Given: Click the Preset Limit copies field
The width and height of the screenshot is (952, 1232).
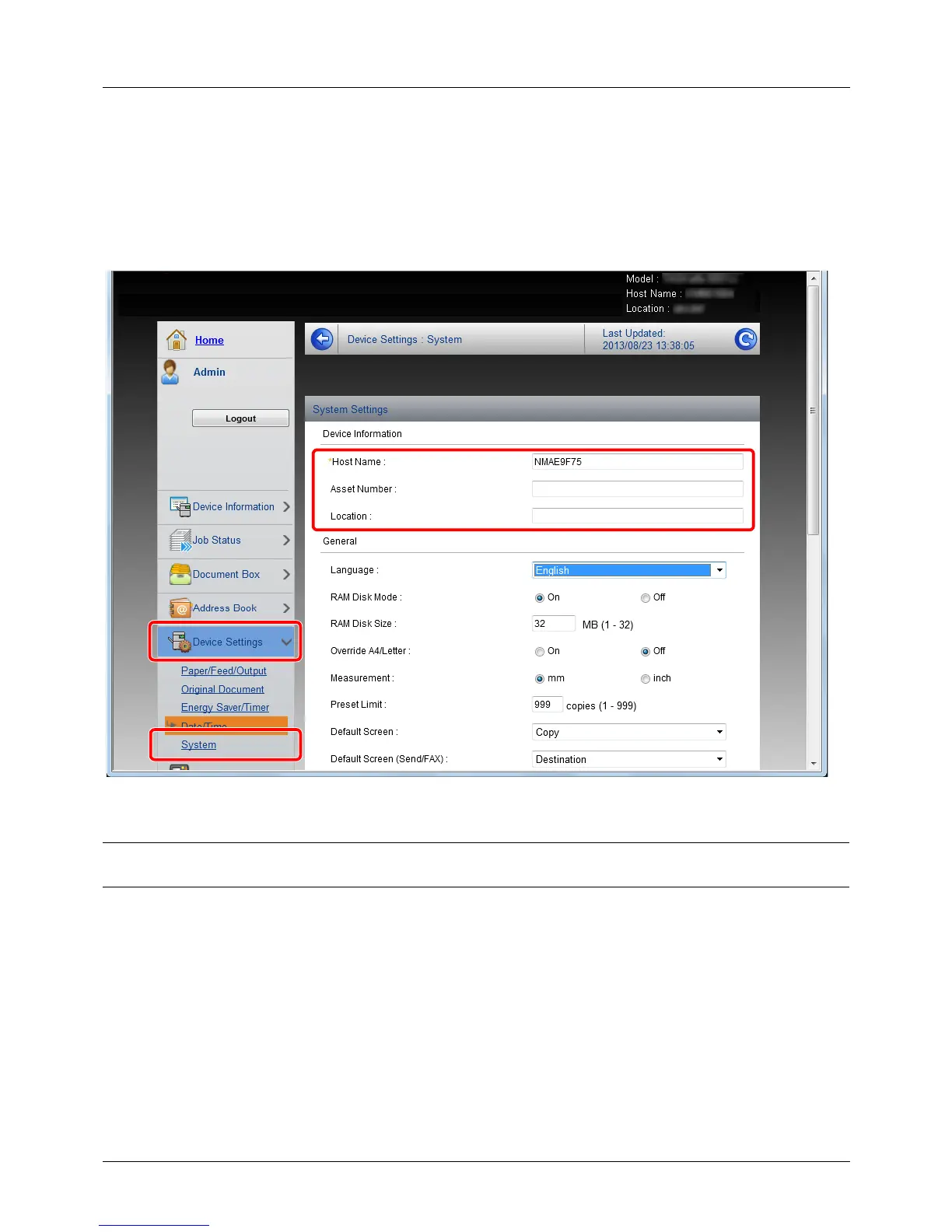Looking at the screenshot, I should click(547, 705).
